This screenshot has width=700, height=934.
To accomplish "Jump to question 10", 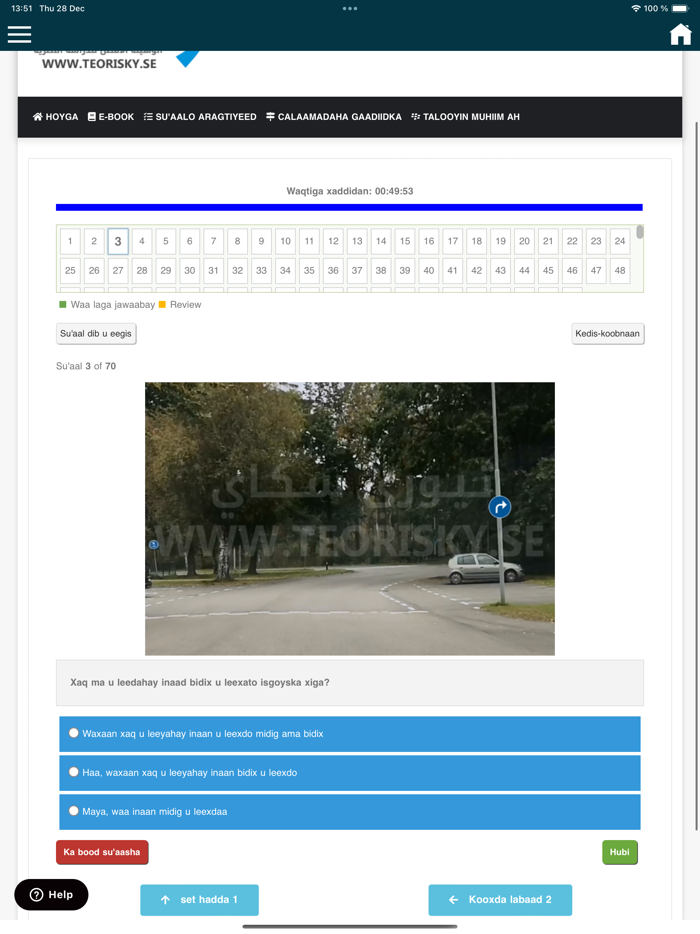I will [285, 241].
